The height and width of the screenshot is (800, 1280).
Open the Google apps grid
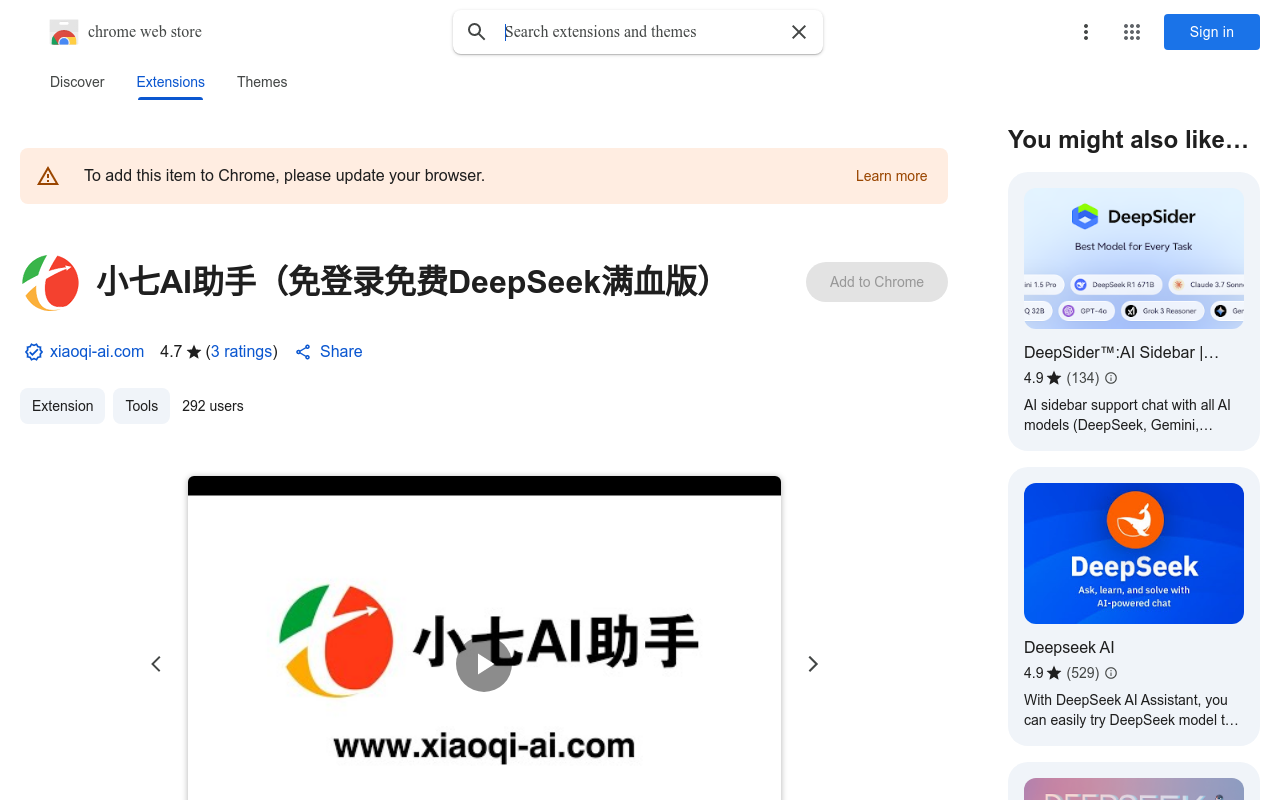[x=1132, y=32]
